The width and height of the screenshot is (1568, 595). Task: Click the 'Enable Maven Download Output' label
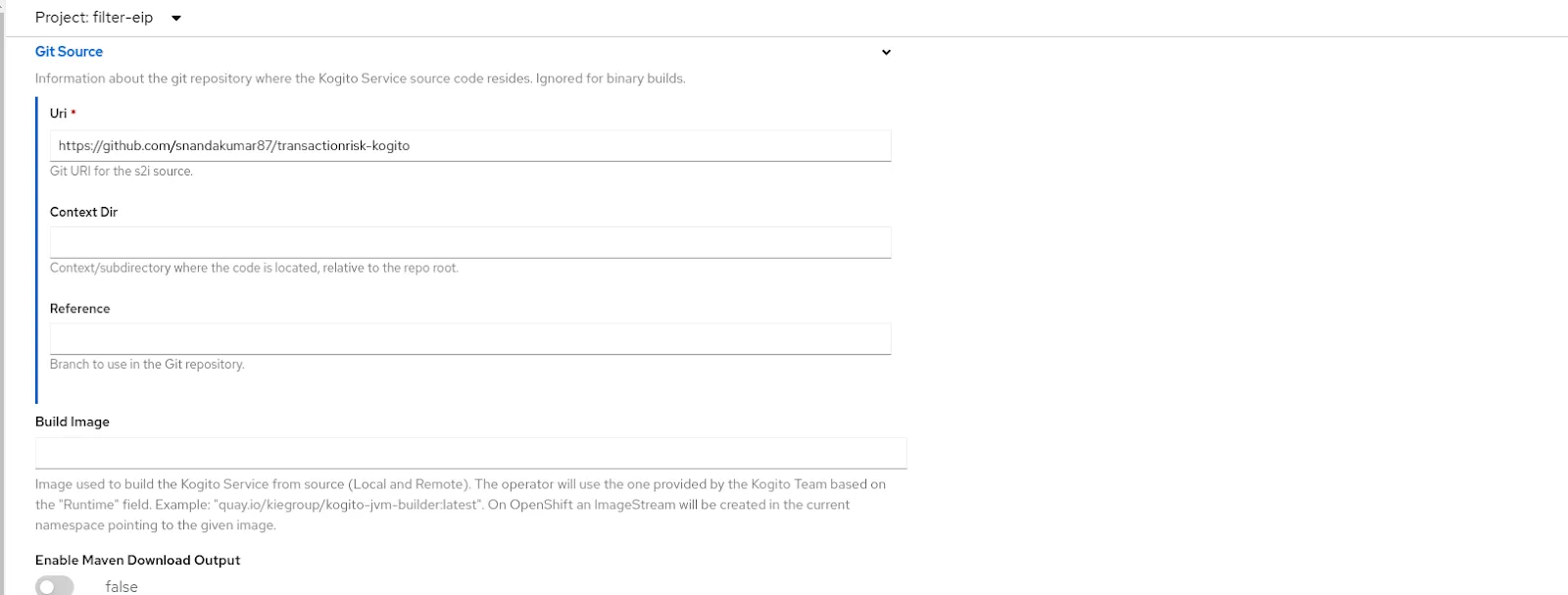(137, 560)
